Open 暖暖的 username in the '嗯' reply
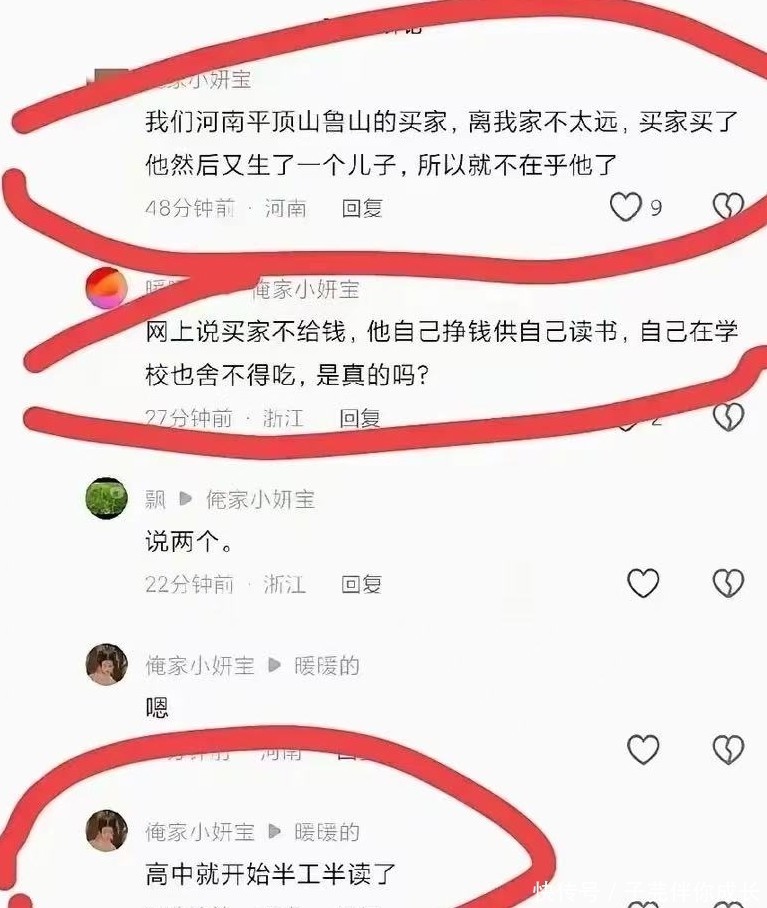 point(326,666)
